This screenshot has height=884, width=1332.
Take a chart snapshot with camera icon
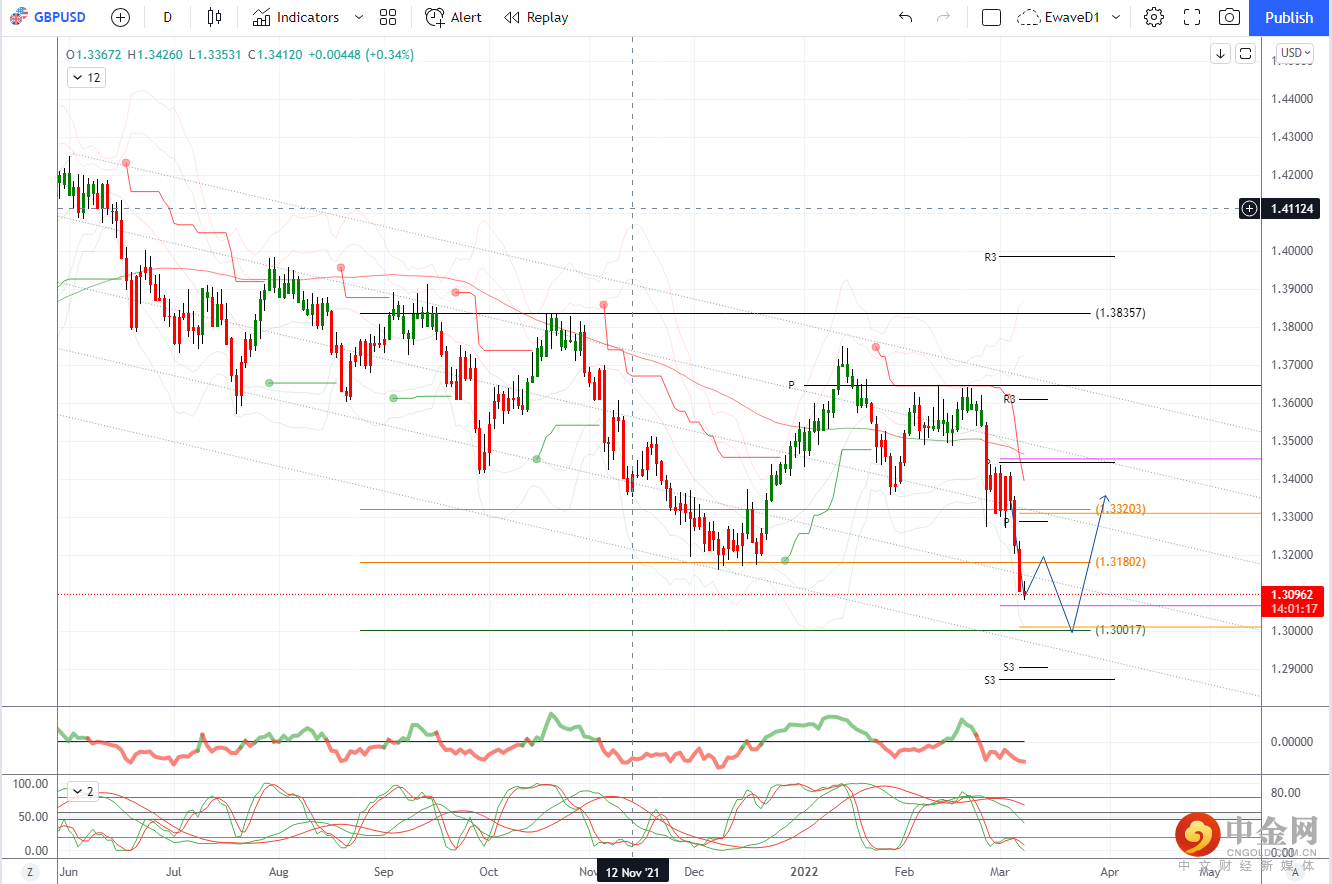coord(1229,17)
